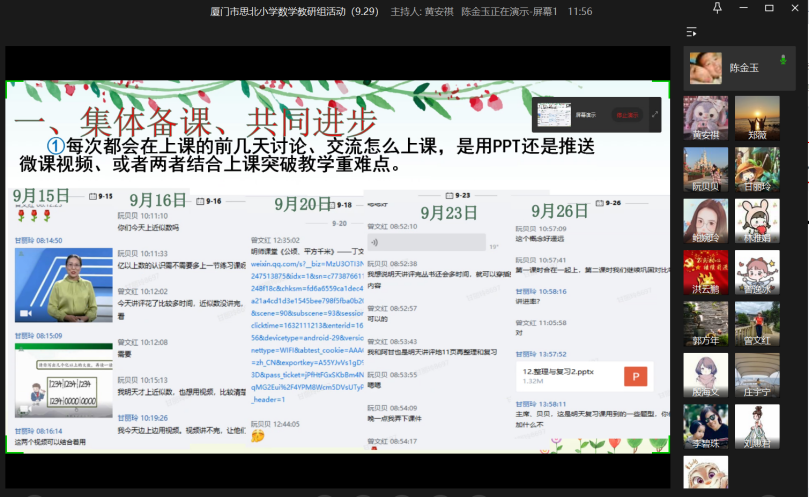The image size is (809, 497).
Task: Click 陈金玉's green microphone icon
Action: (x=783, y=62)
